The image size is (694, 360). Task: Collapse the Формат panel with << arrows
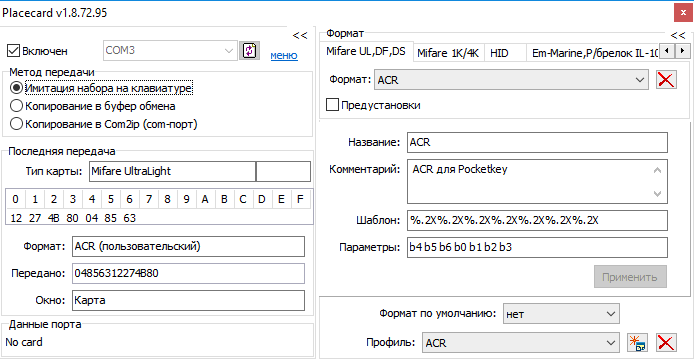678,35
